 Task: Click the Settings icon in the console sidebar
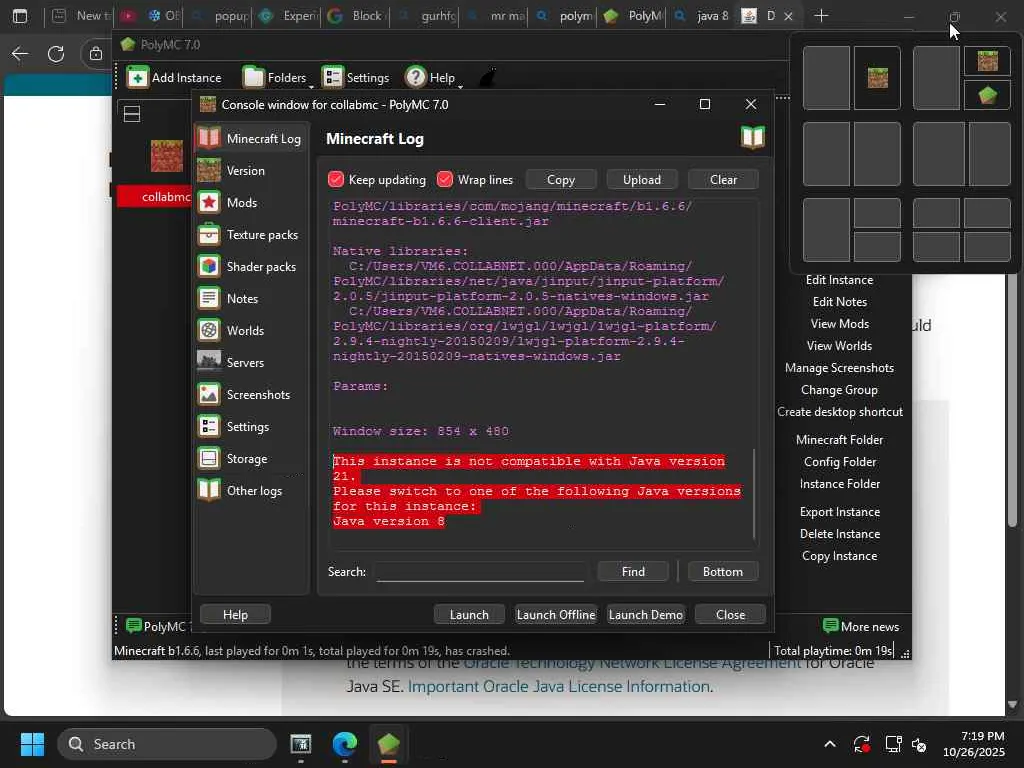pos(209,426)
